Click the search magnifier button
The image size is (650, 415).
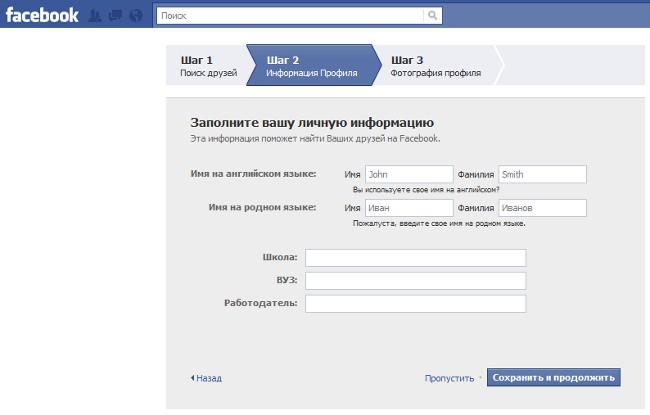432,16
